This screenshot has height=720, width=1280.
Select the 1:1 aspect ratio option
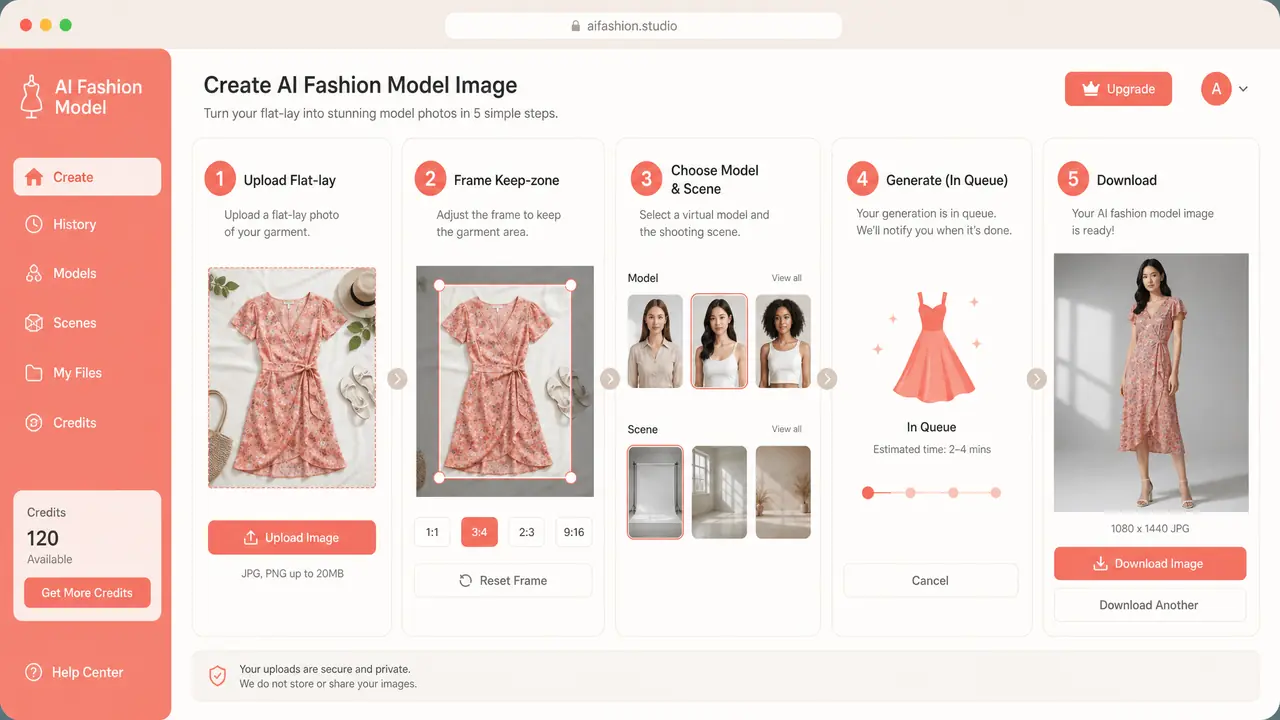tap(432, 532)
